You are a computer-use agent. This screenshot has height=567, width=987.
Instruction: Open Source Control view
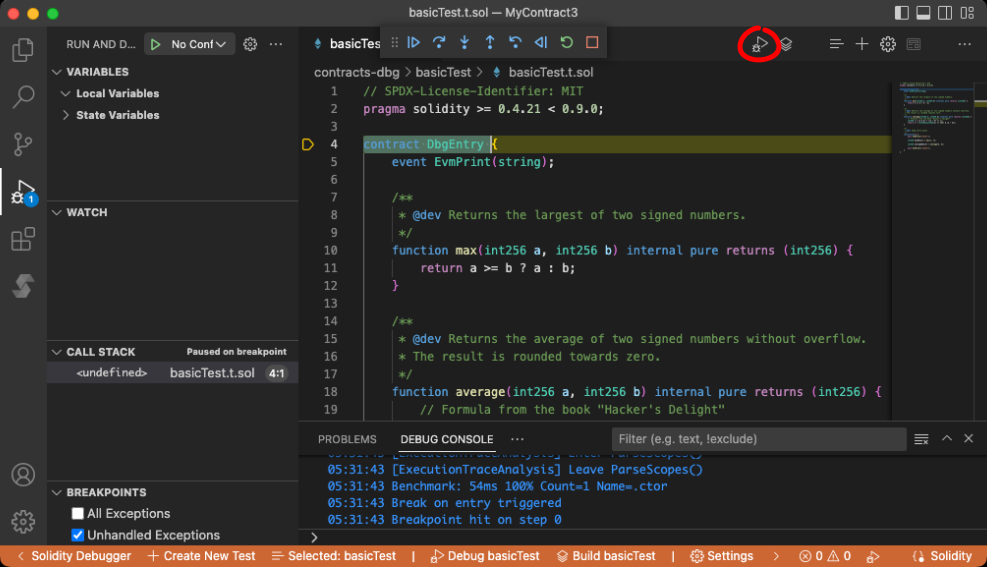coord(22,144)
